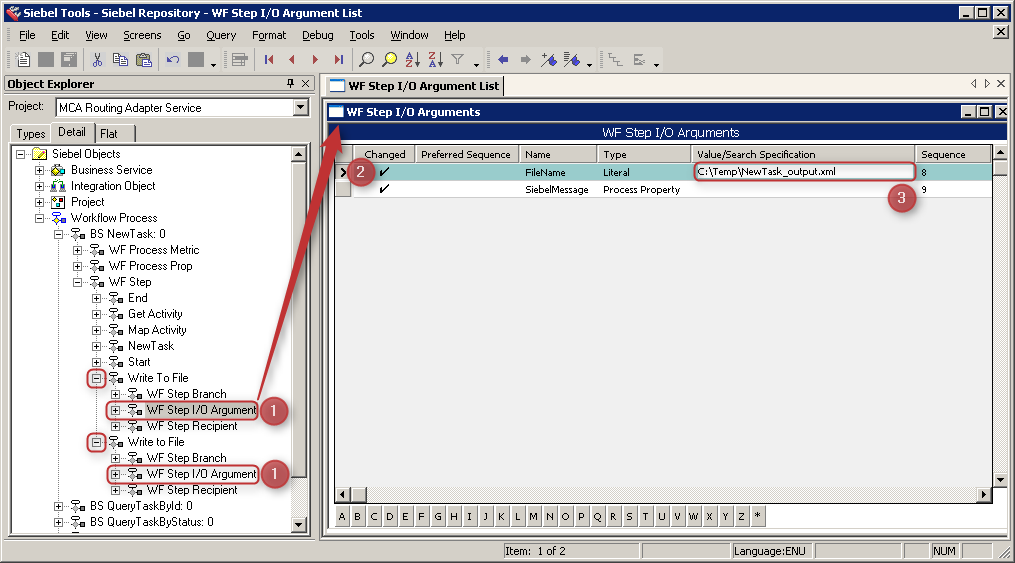Collapse the WF Step node
This screenshot has height=563, width=1015.
click(x=78, y=282)
